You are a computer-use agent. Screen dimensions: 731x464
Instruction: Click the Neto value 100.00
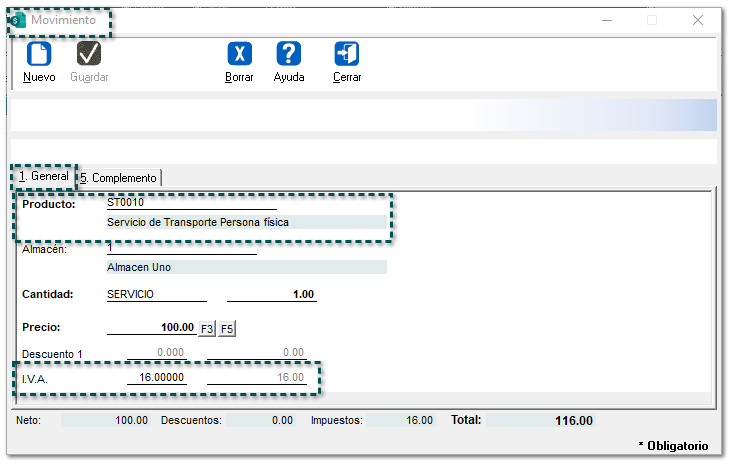105,420
